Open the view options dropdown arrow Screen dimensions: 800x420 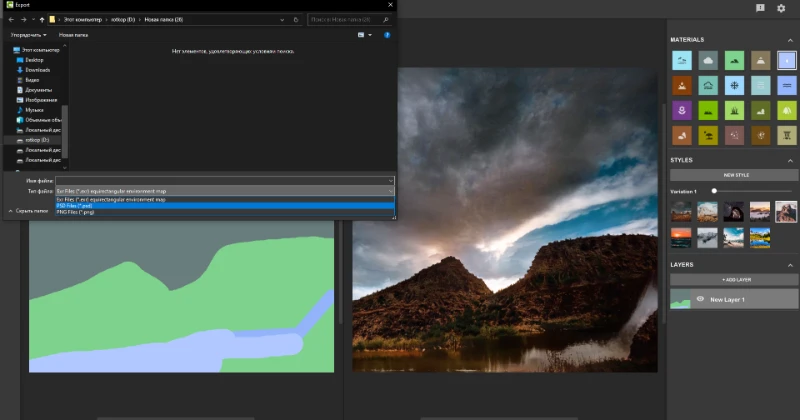click(370, 35)
